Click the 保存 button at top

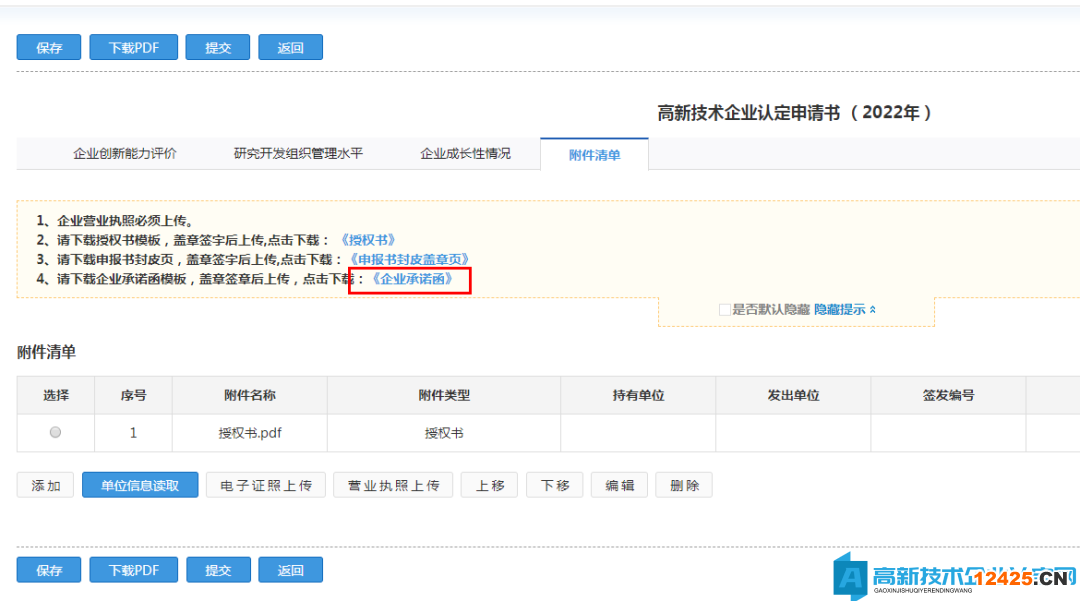[x=48, y=46]
